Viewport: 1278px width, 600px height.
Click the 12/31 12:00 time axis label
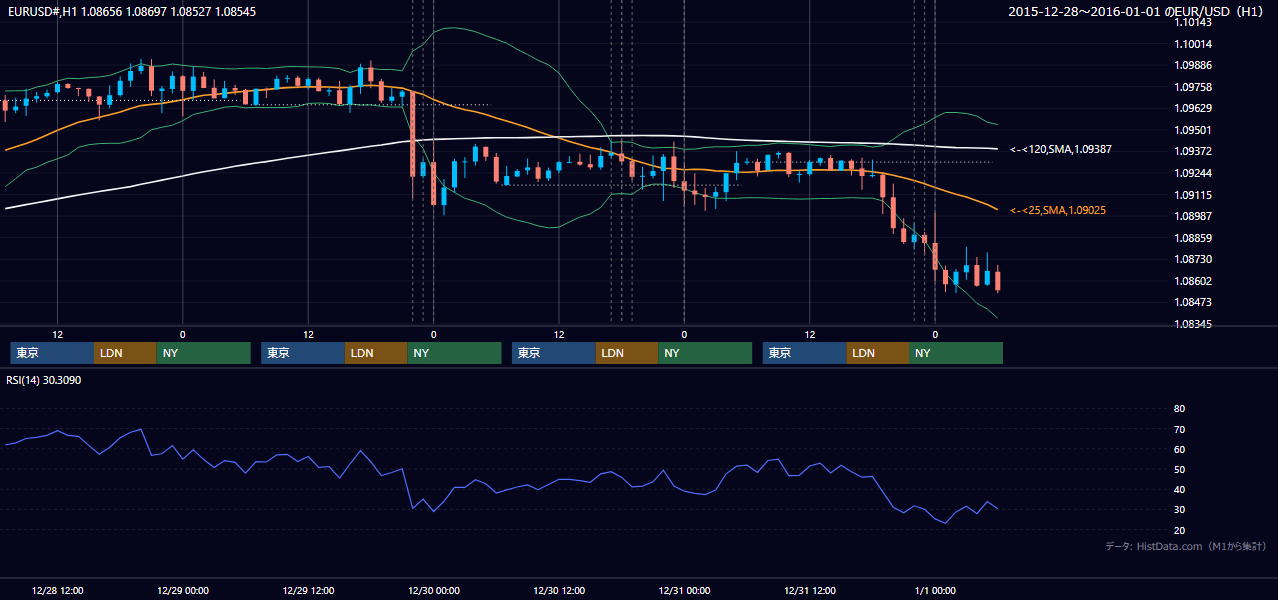(810, 590)
